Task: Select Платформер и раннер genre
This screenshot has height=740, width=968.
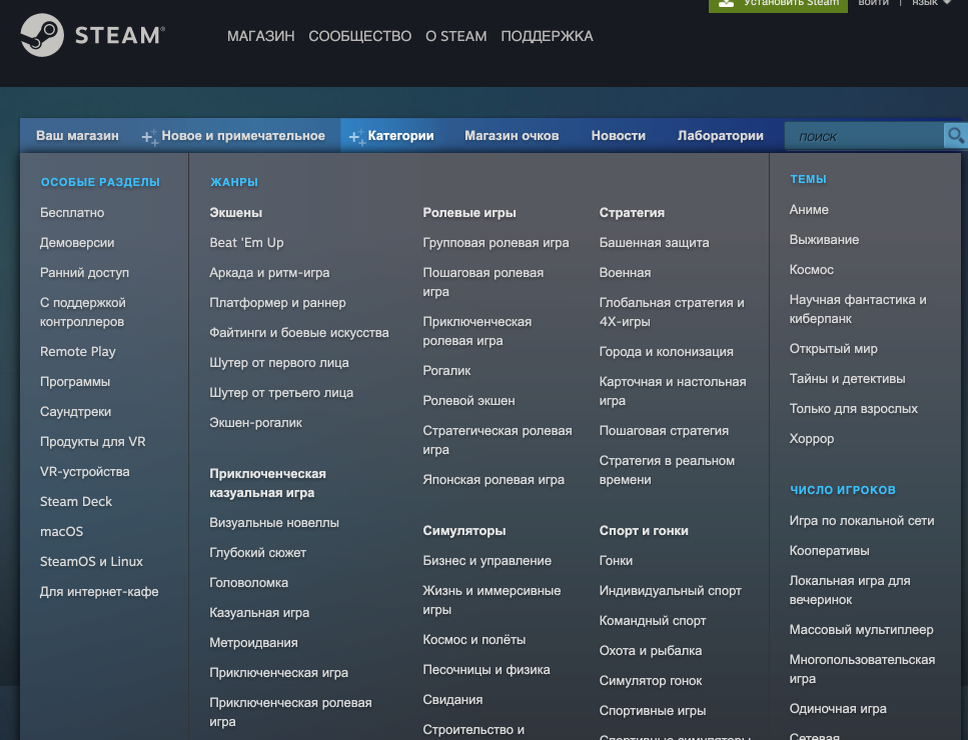Action: 277,303
